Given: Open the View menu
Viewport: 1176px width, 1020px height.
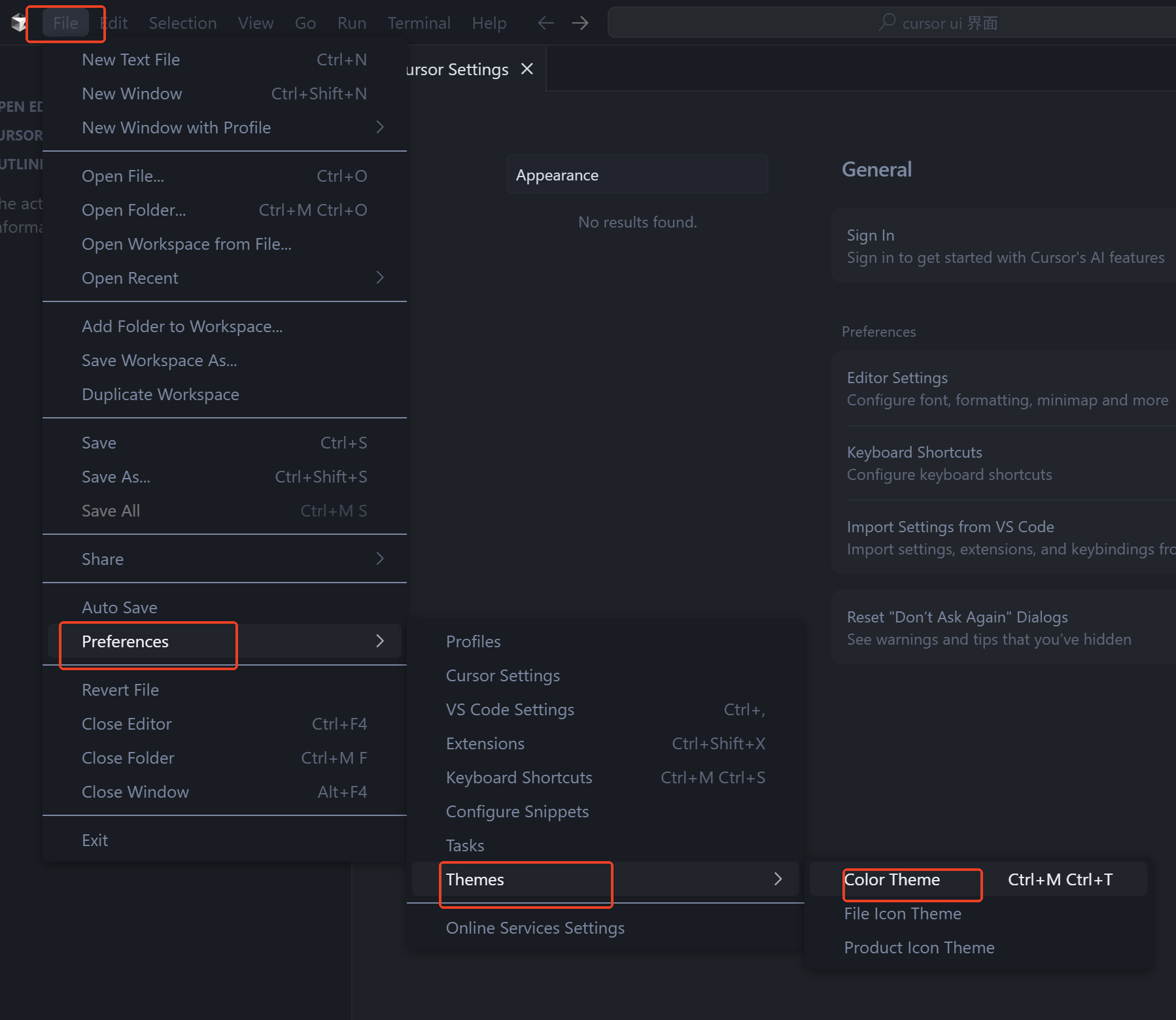Looking at the screenshot, I should pos(256,23).
